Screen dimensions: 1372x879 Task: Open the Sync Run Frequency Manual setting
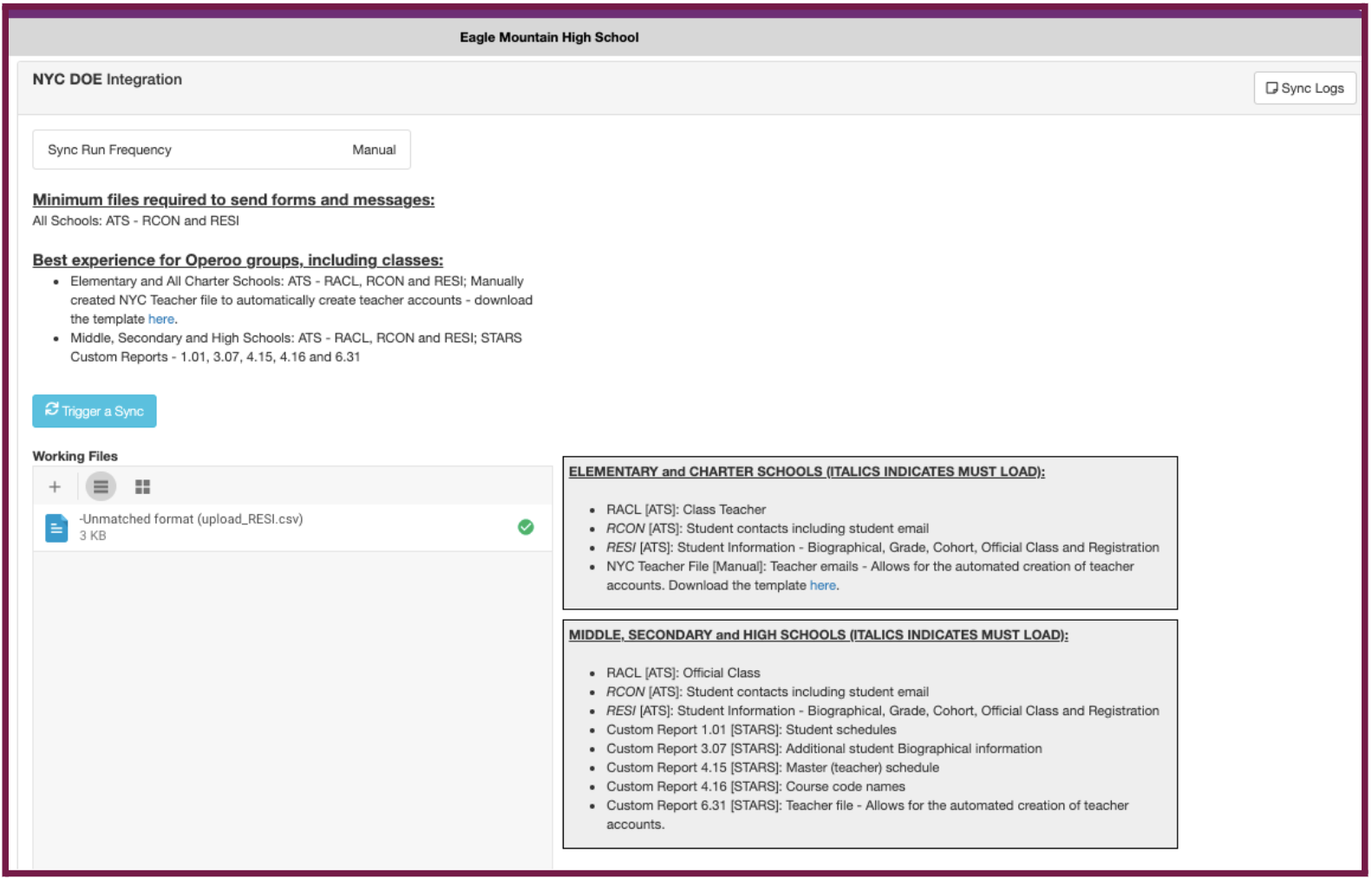pyautogui.click(x=221, y=150)
